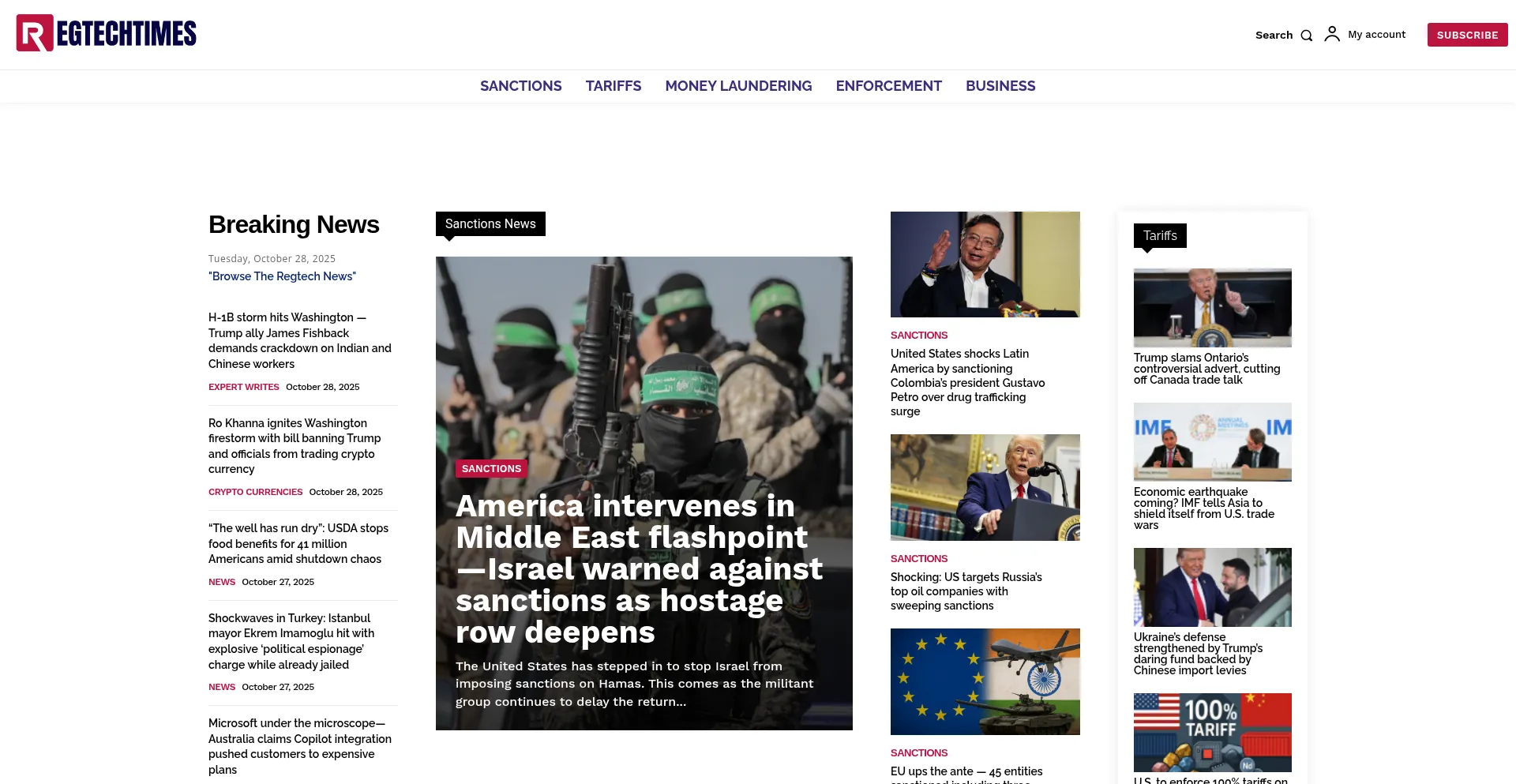
Task: Click the Tariffs sidebar label
Action: (x=1160, y=236)
